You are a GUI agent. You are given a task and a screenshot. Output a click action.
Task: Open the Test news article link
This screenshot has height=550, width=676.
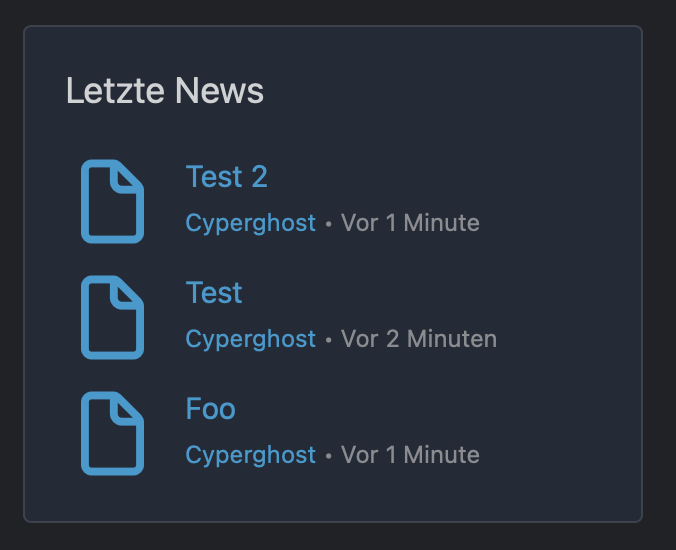(x=214, y=293)
